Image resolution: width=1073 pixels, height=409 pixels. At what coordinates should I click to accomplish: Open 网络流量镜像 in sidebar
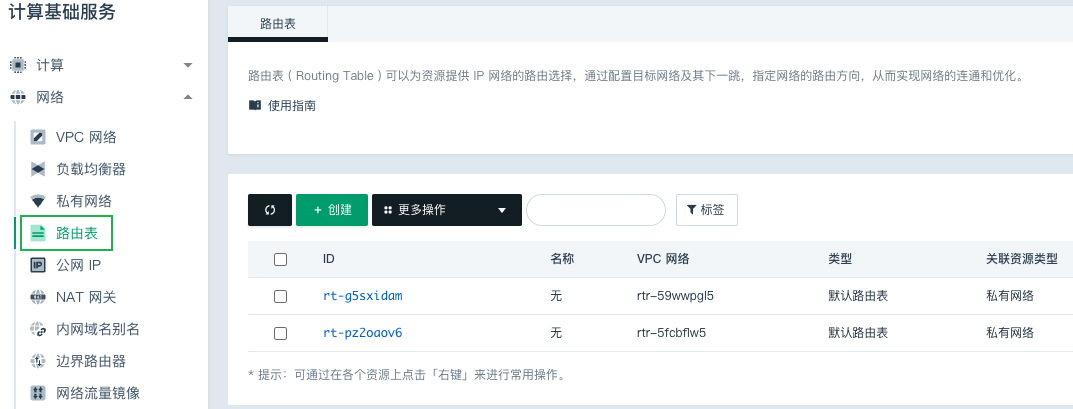click(x=98, y=393)
